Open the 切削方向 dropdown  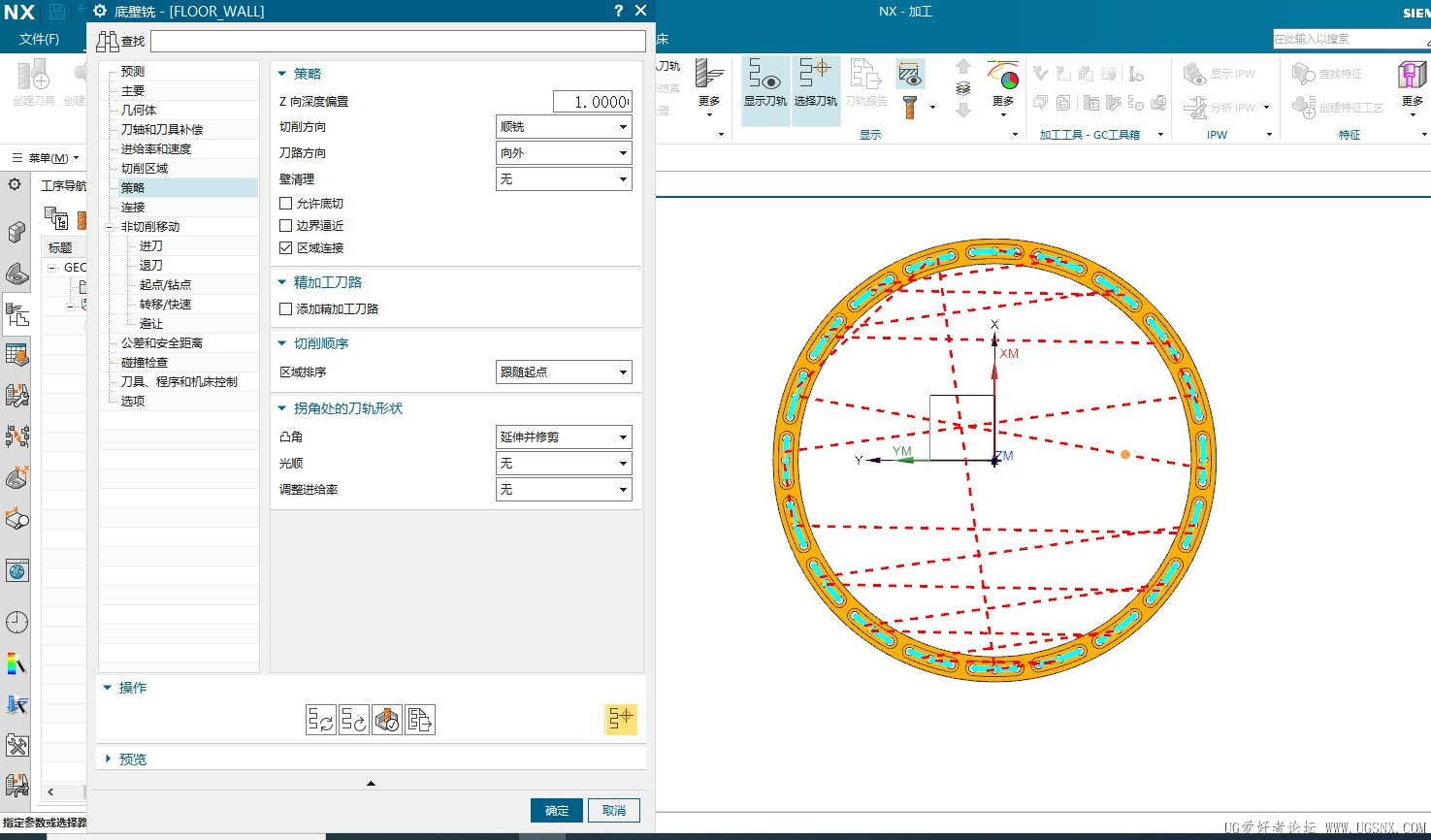coord(564,127)
